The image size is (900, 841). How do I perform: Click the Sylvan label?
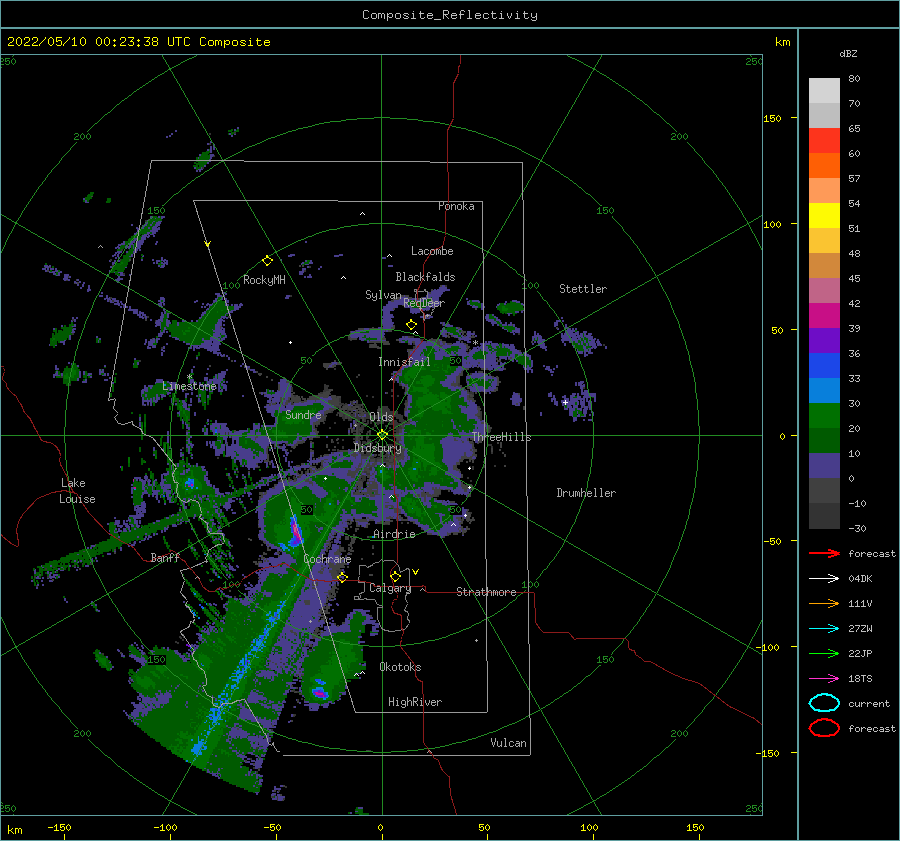coord(383,295)
